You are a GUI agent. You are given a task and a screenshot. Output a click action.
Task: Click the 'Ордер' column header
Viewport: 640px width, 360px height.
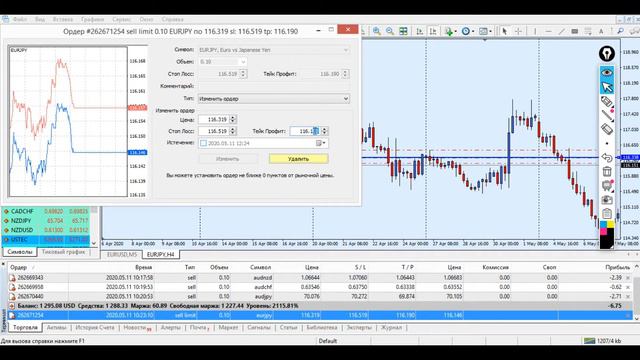tap(18, 267)
